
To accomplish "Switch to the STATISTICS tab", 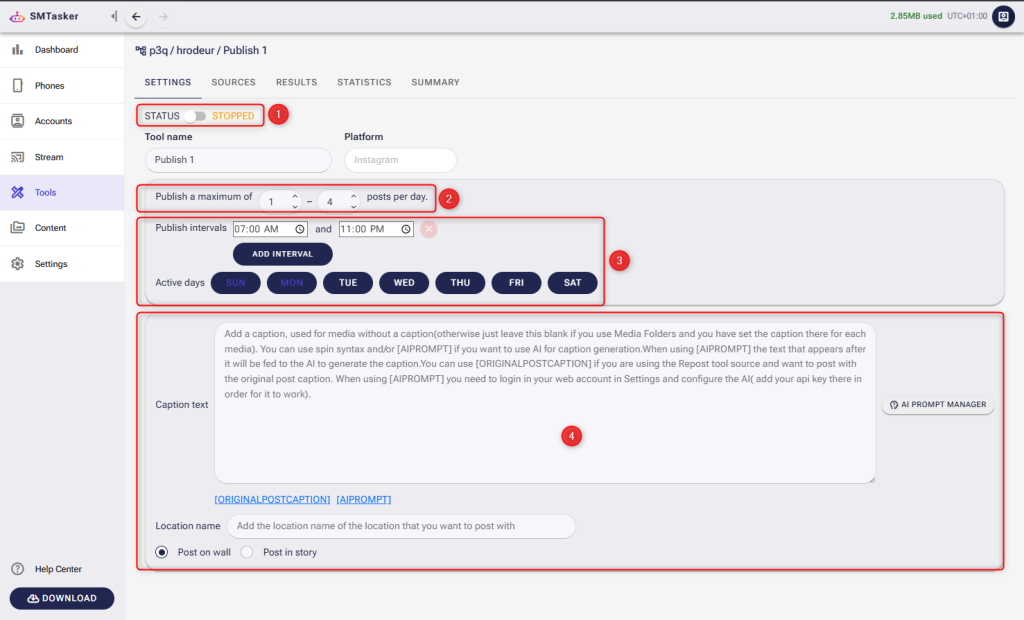I will pyautogui.click(x=364, y=82).
